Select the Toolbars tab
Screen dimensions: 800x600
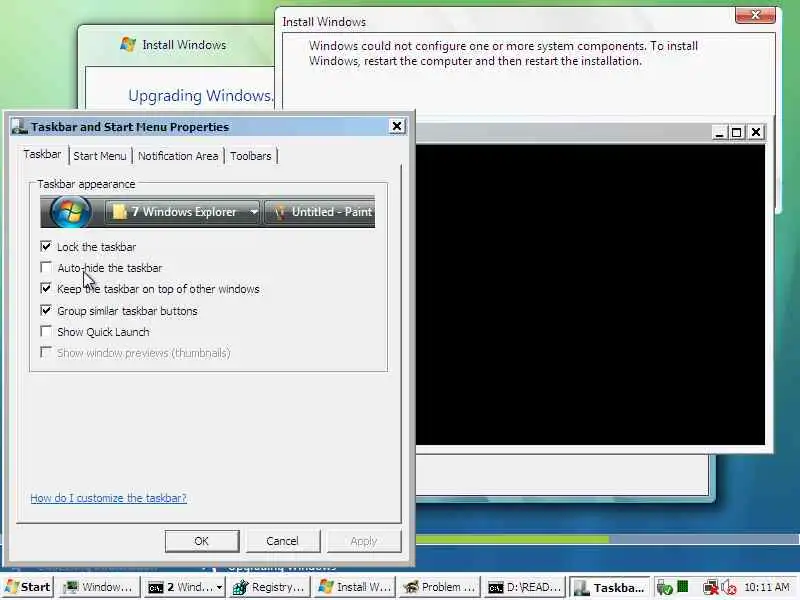[x=251, y=156]
